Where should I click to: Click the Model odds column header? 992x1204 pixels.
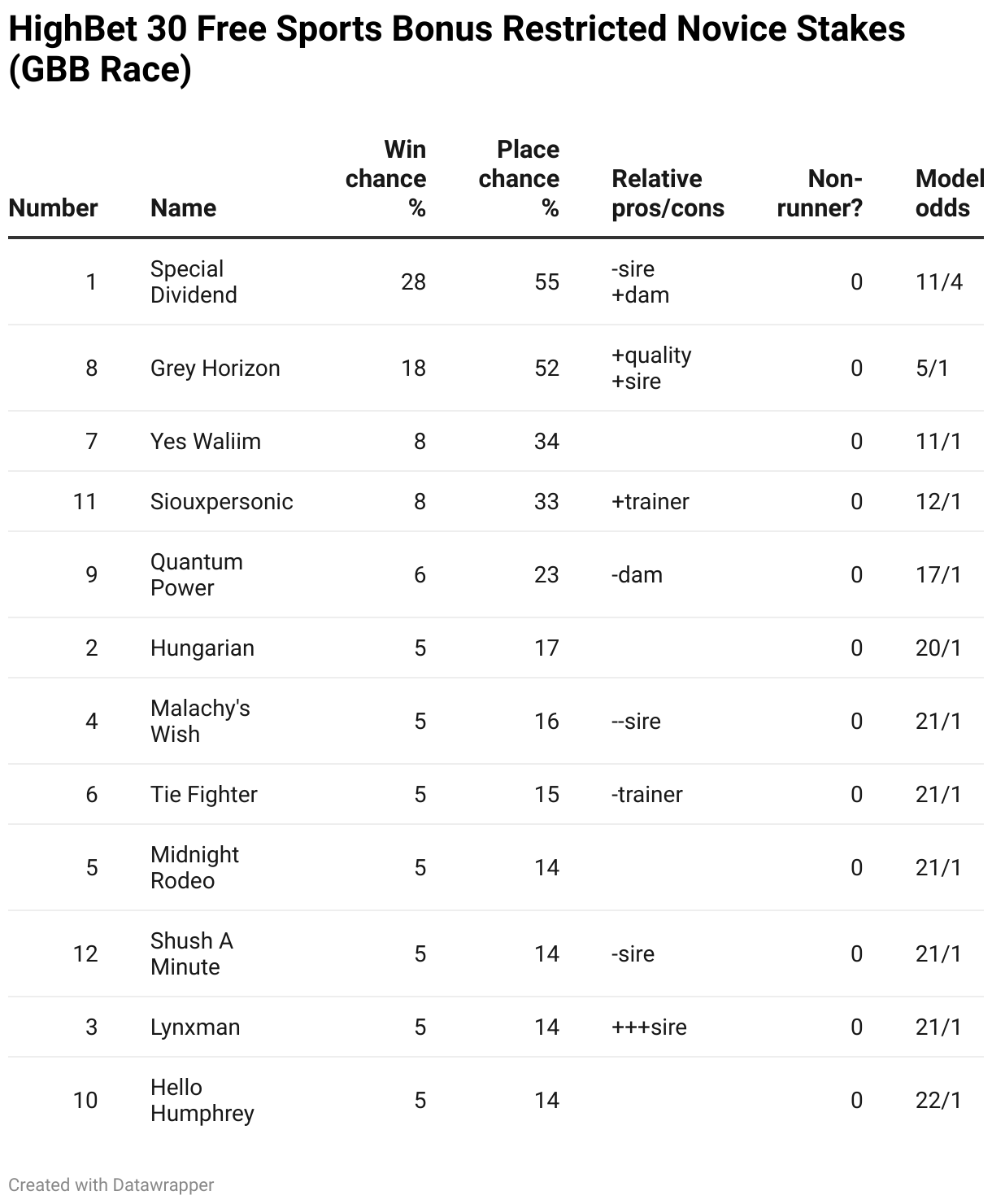947,193
